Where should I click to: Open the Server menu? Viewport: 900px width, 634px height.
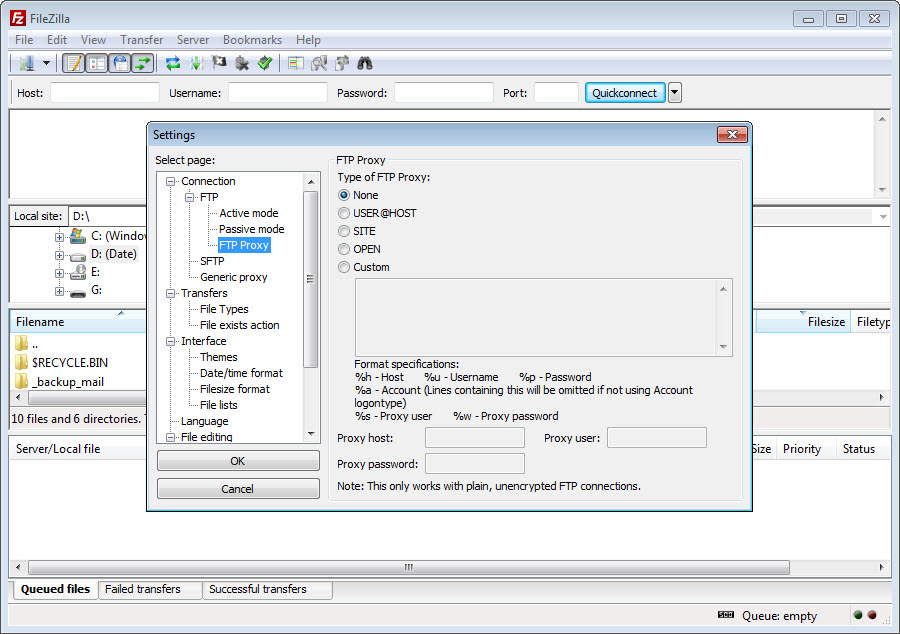tap(193, 40)
